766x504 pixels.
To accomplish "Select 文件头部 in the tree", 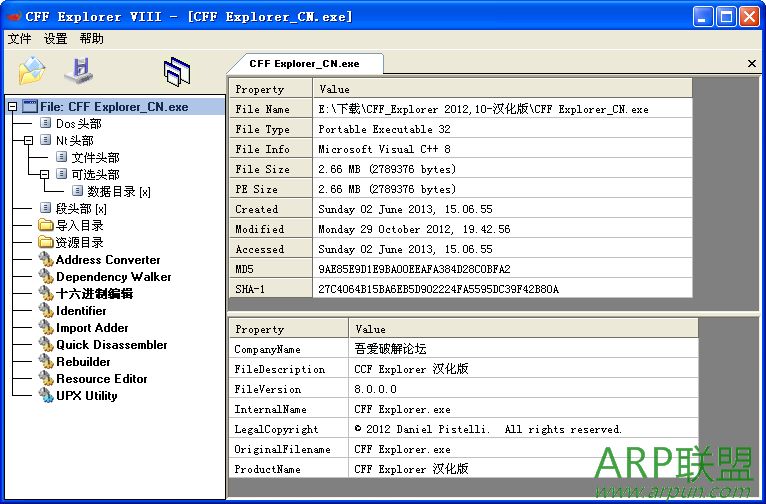I will pyautogui.click(x=95, y=158).
